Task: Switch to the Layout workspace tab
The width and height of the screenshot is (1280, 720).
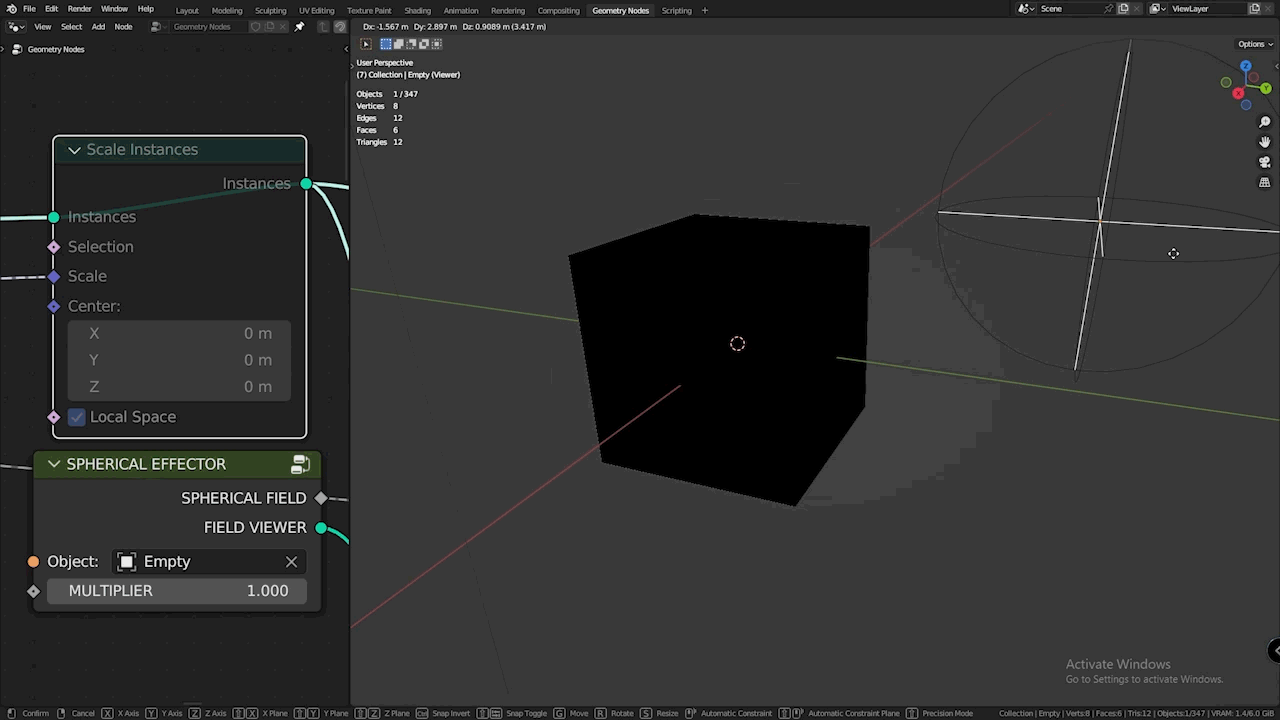Action: [187, 10]
